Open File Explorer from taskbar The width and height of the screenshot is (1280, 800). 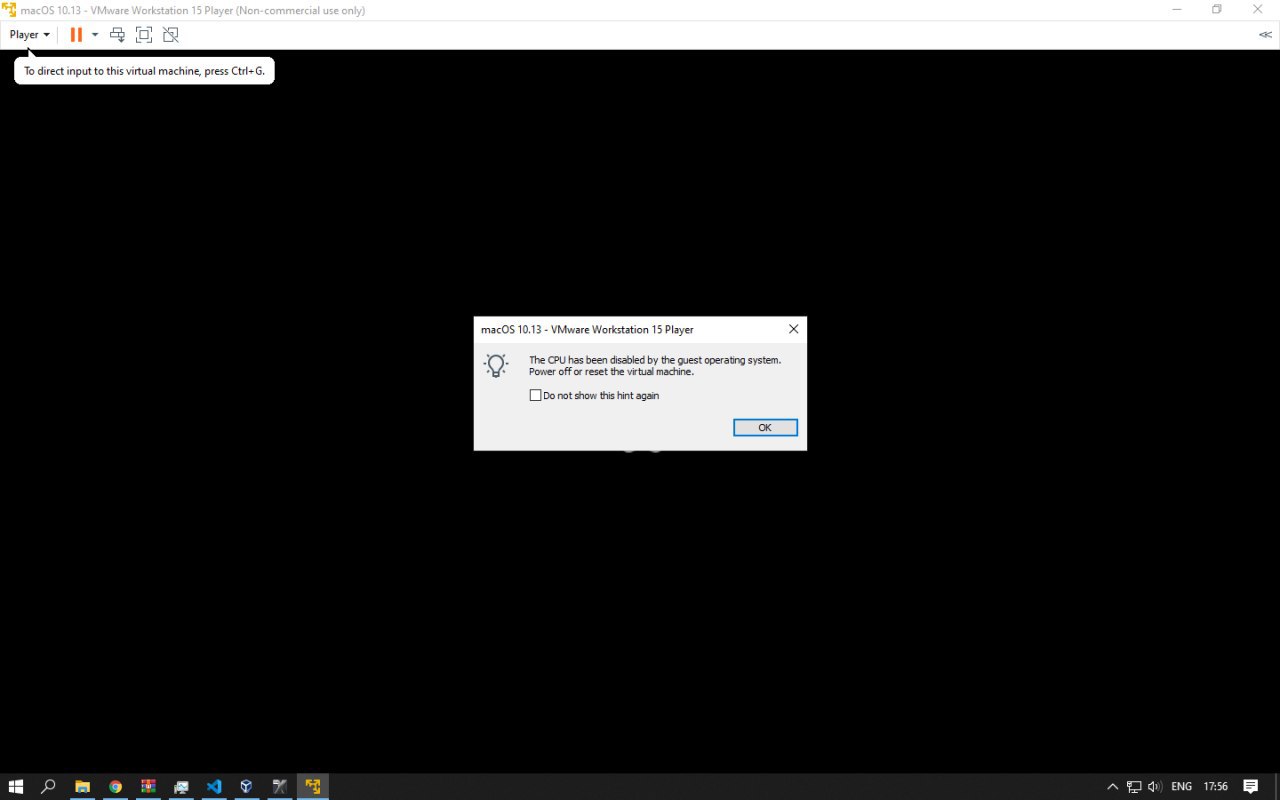click(x=82, y=786)
